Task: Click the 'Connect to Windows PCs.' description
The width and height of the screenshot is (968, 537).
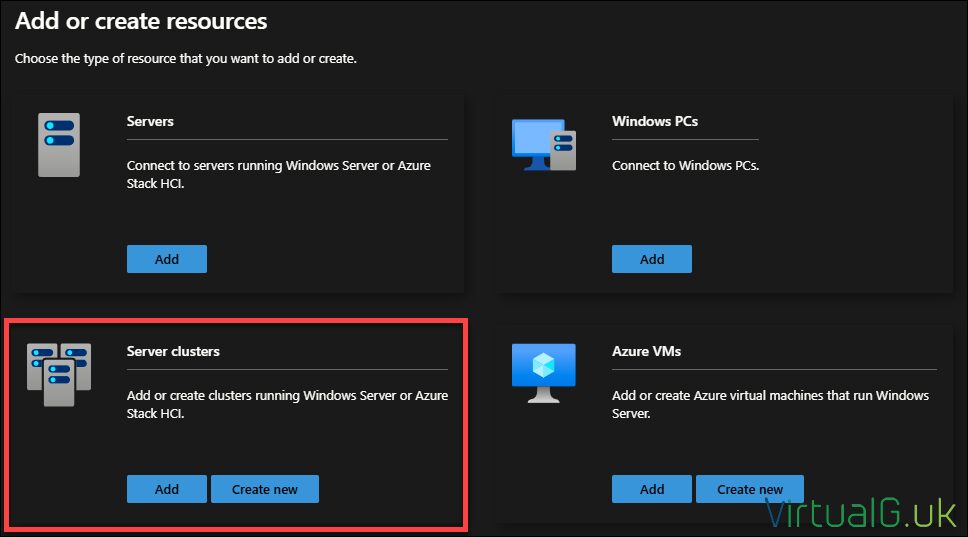Action: pyautogui.click(x=685, y=165)
